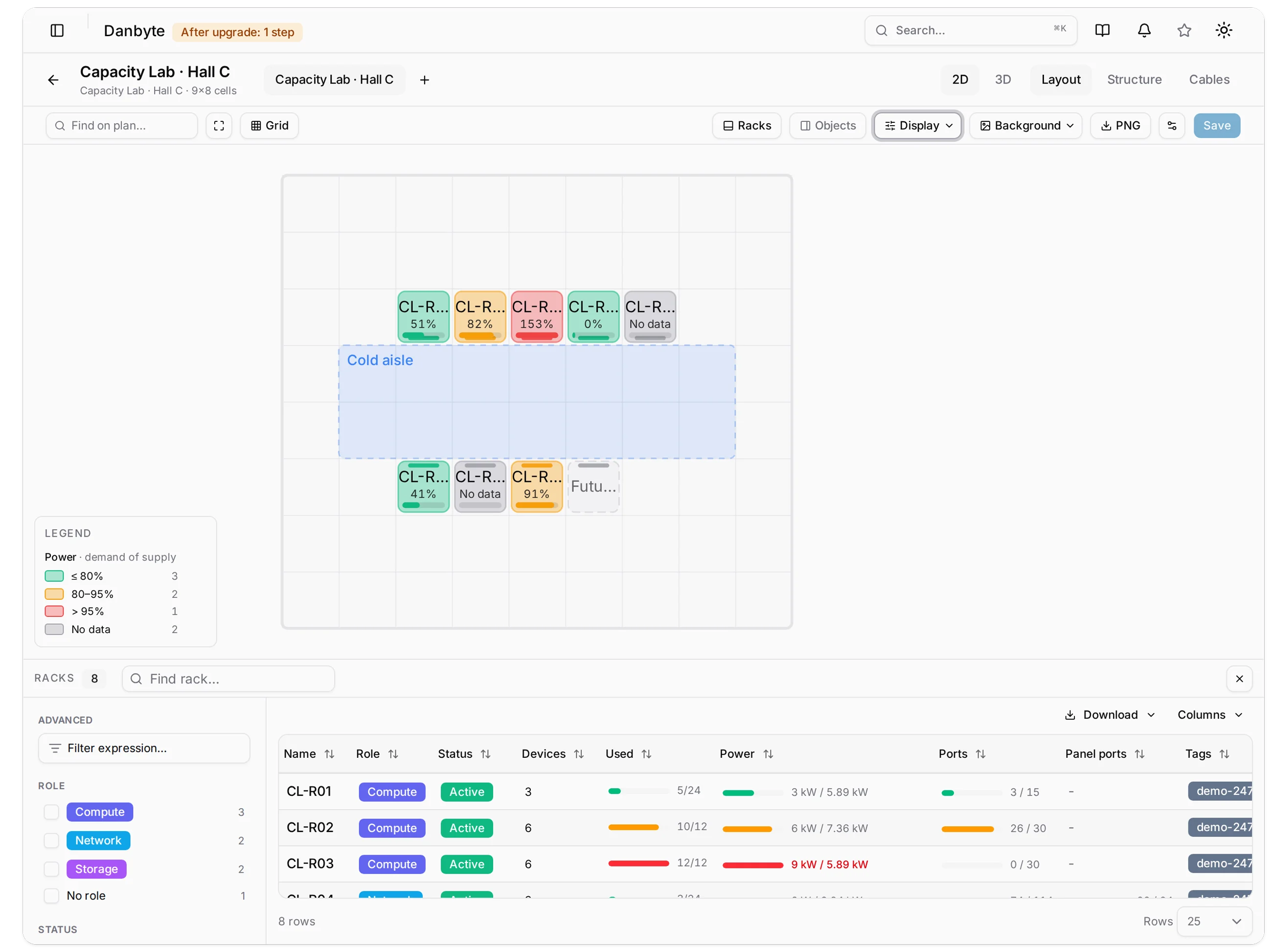The image size is (1272, 952).
Task: Expand the Columns menu
Action: tap(1209, 715)
